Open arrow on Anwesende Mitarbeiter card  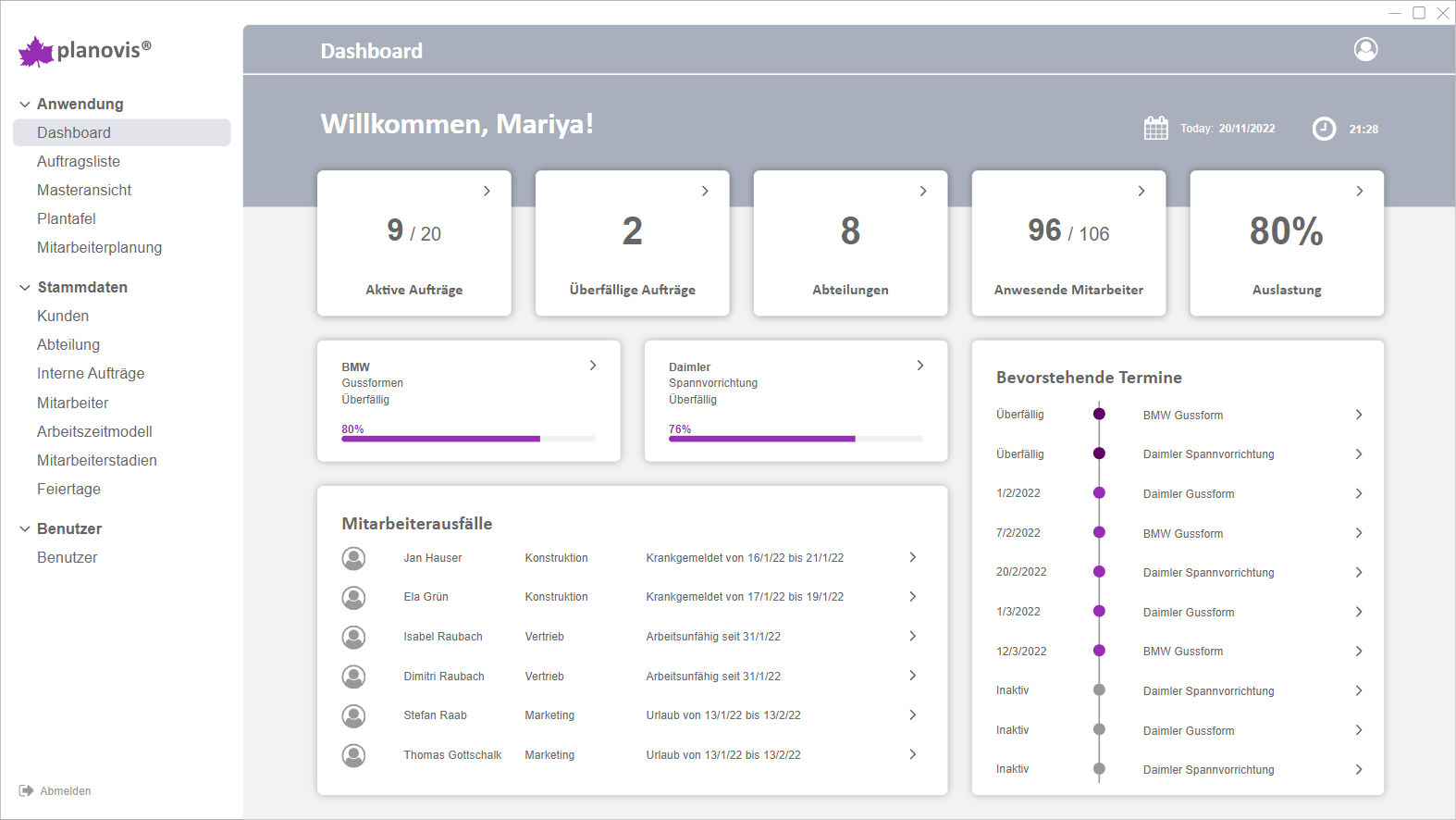tap(1141, 191)
